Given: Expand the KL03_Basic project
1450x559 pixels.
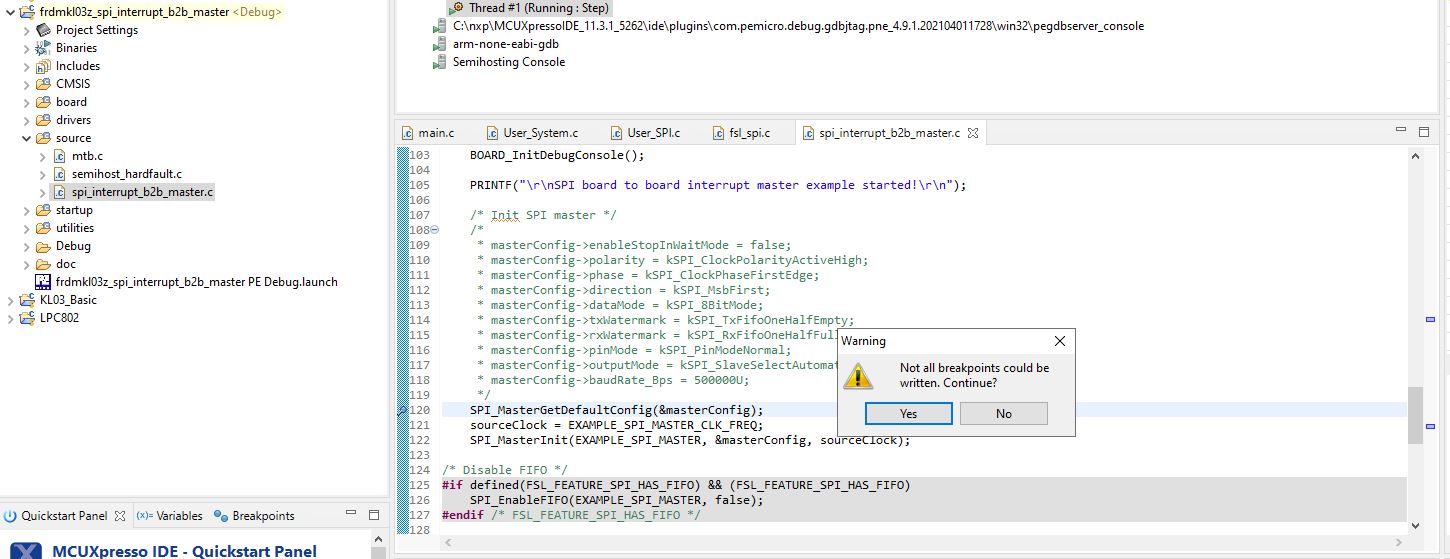Looking at the screenshot, I should click(10, 300).
